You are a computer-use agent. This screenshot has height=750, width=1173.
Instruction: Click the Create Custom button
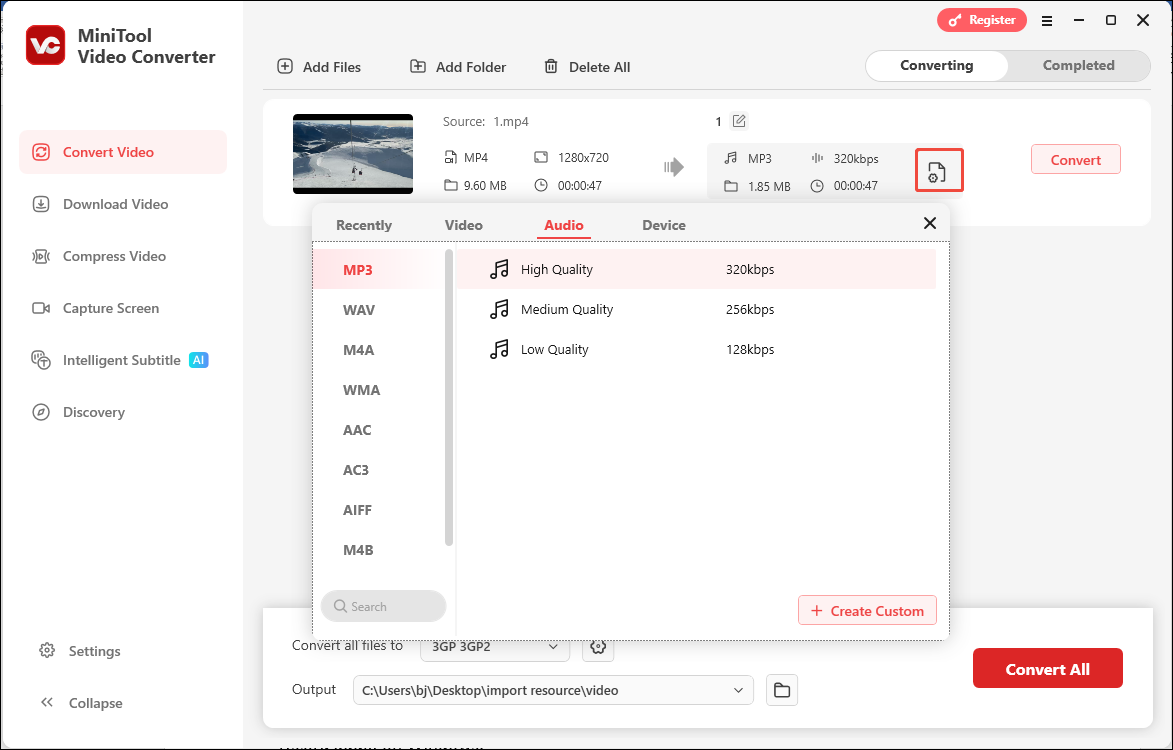tap(867, 610)
